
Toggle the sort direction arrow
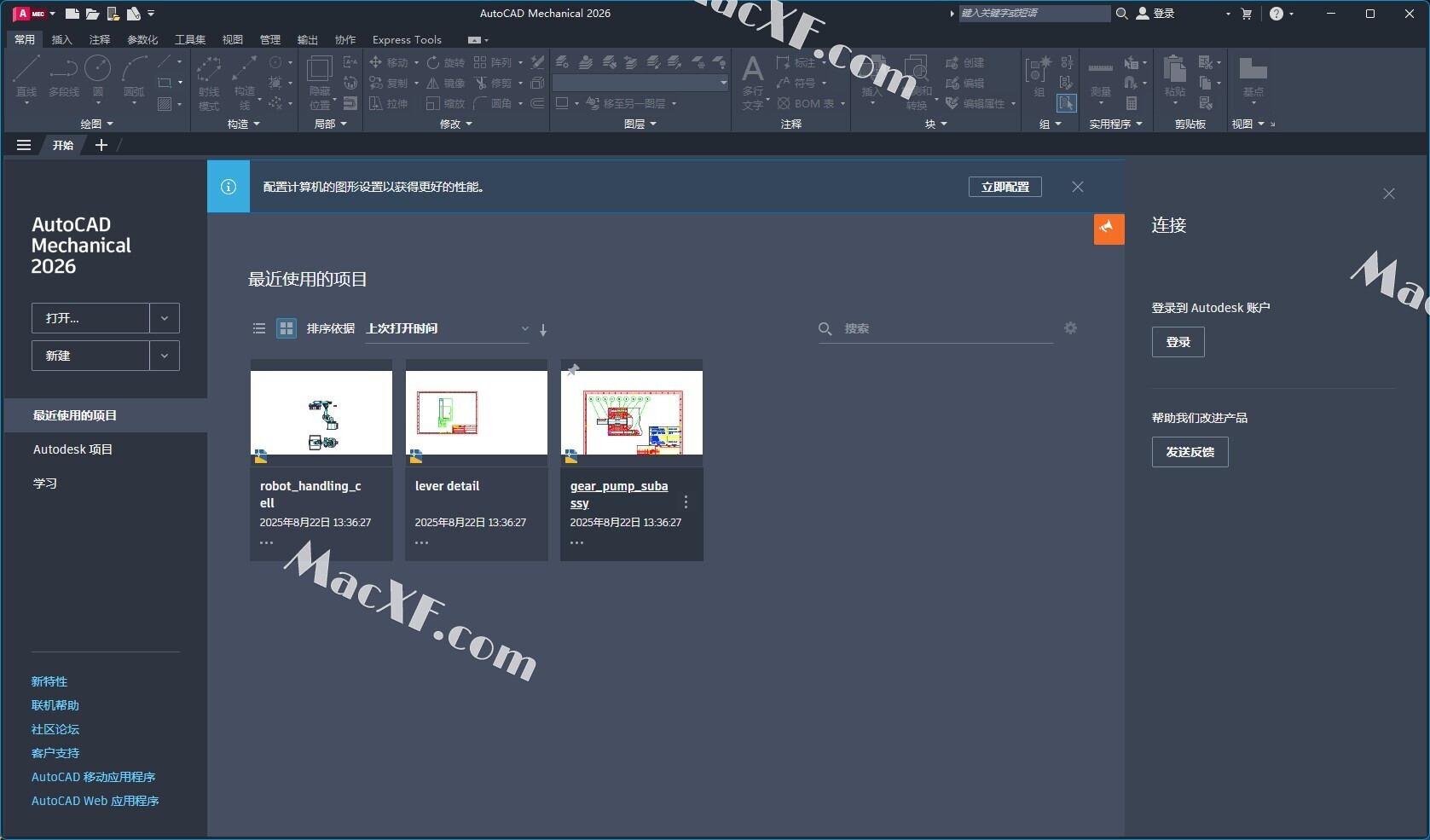point(543,329)
